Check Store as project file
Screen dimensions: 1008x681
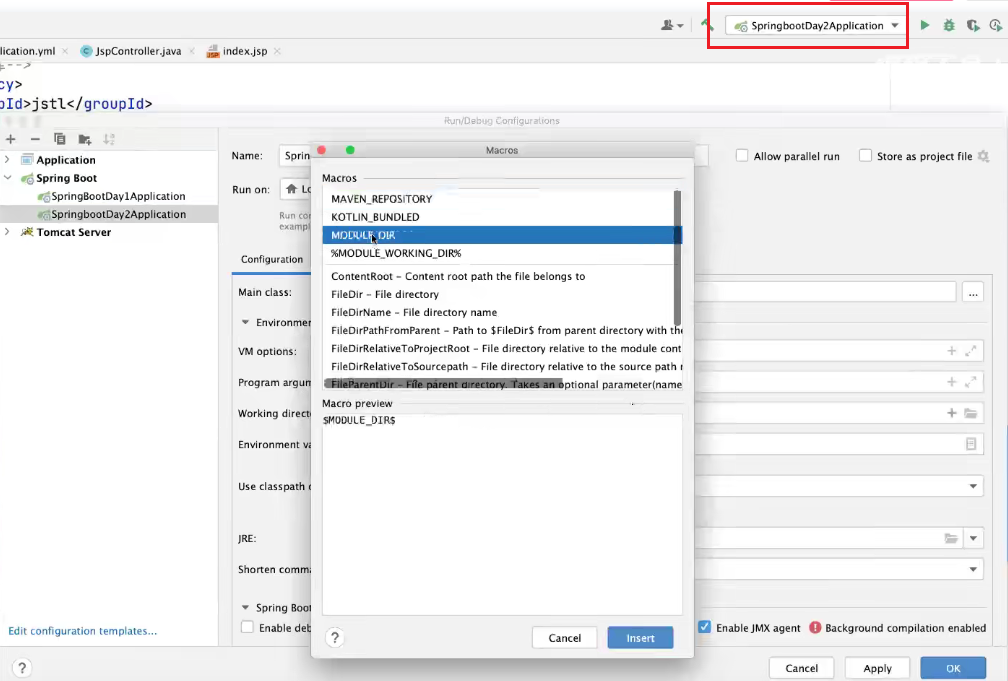[x=865, y=156]
